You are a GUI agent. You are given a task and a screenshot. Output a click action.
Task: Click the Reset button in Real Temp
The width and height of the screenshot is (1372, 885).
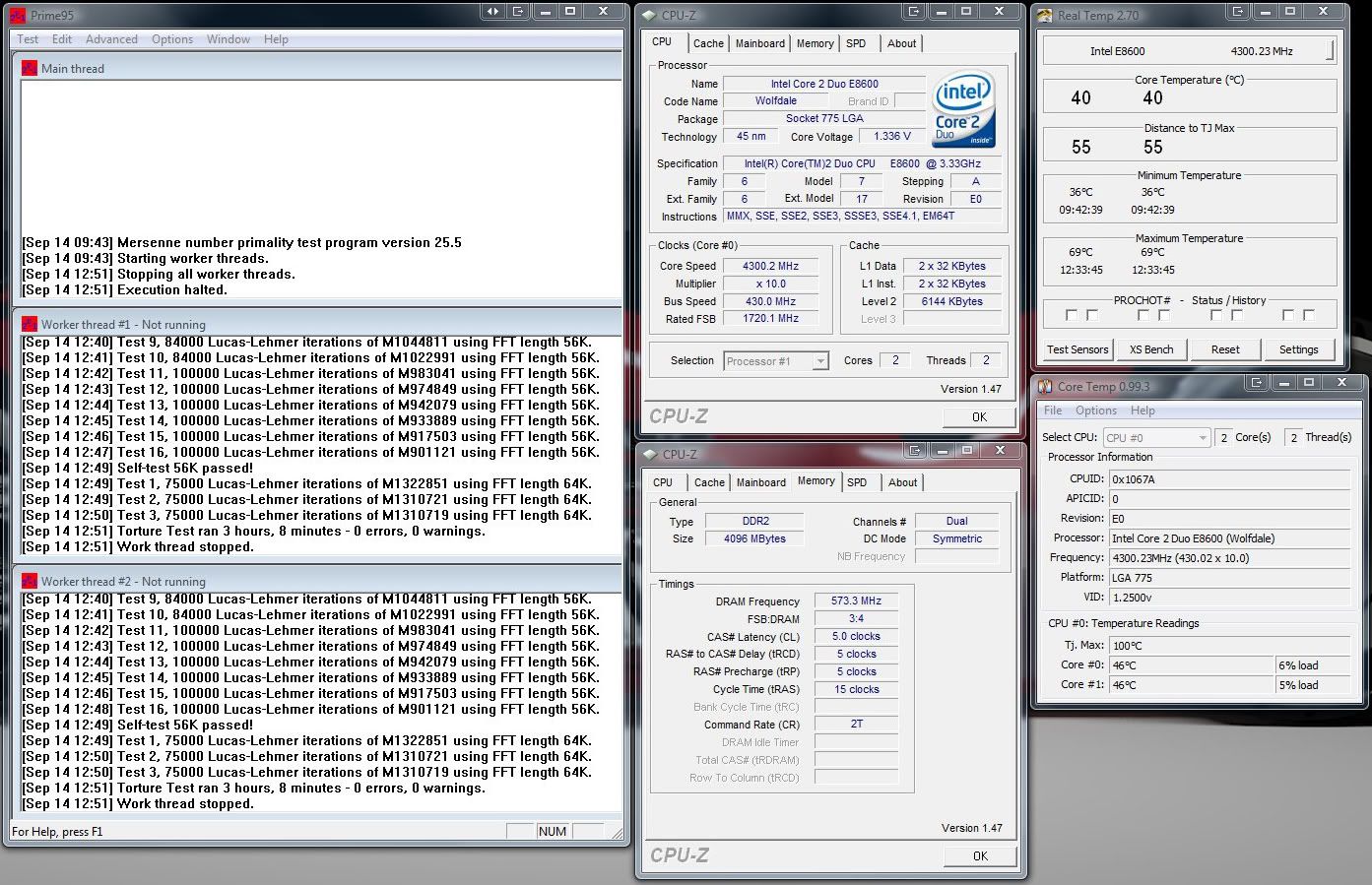tap(1225, 349)
